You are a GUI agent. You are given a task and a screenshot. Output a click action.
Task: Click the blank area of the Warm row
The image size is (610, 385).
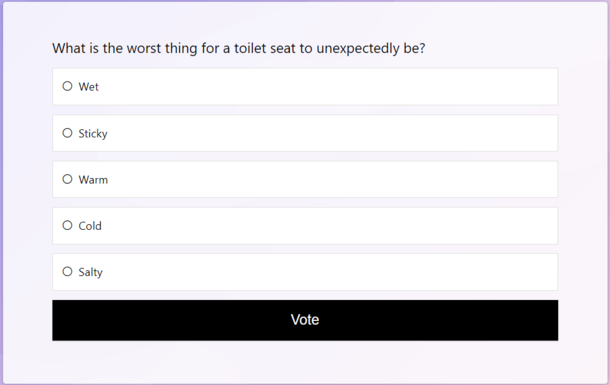pos(331,179)
